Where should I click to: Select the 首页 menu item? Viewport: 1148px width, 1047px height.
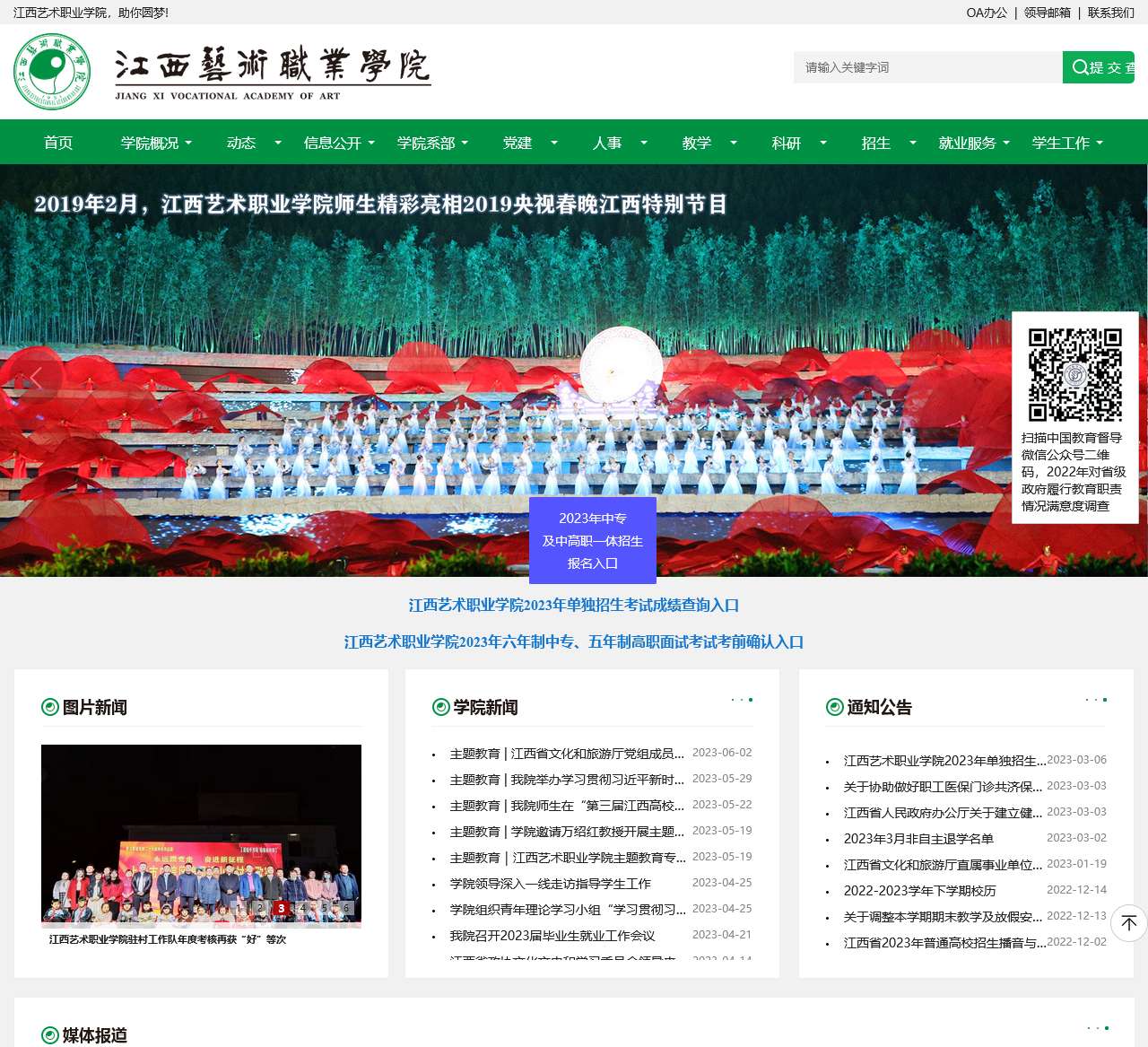(57, 142)
